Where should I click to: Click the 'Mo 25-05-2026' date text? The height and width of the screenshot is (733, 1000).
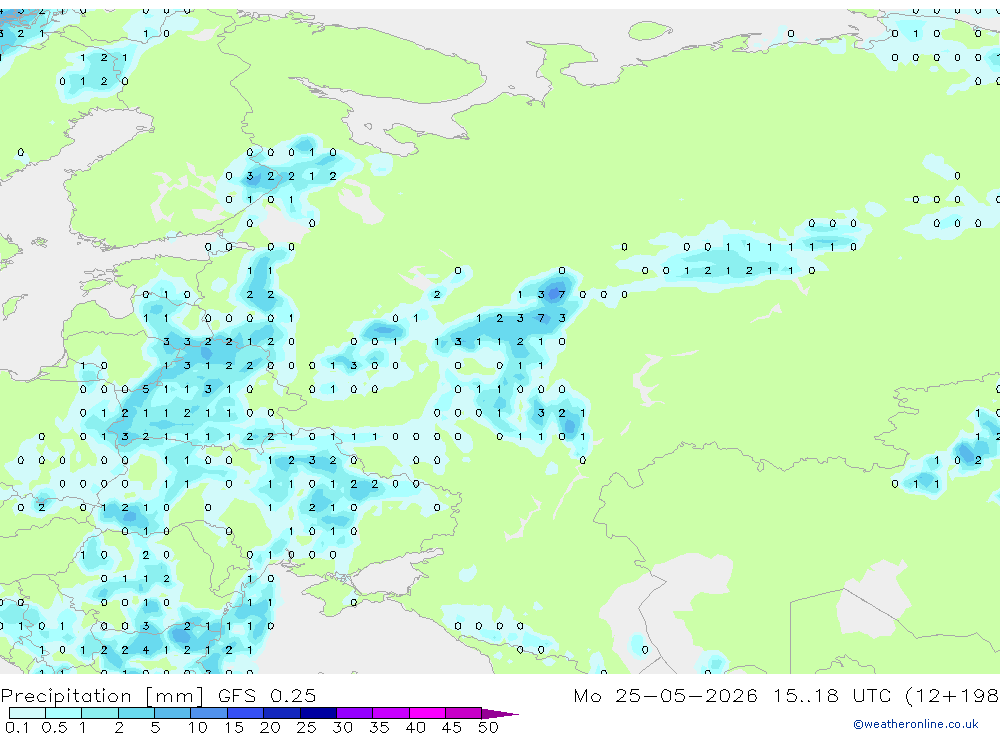click(x=666, y=695)
